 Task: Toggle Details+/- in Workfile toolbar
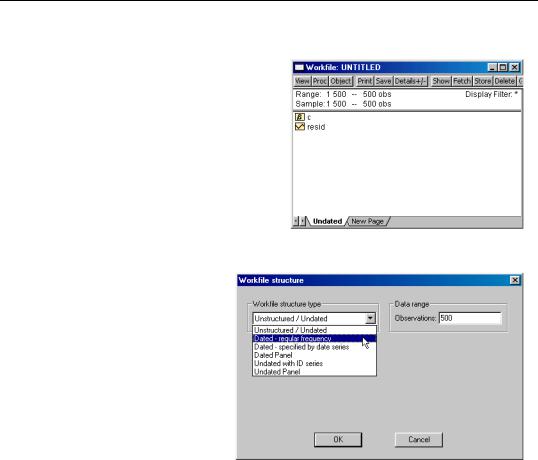coord(410,81)
